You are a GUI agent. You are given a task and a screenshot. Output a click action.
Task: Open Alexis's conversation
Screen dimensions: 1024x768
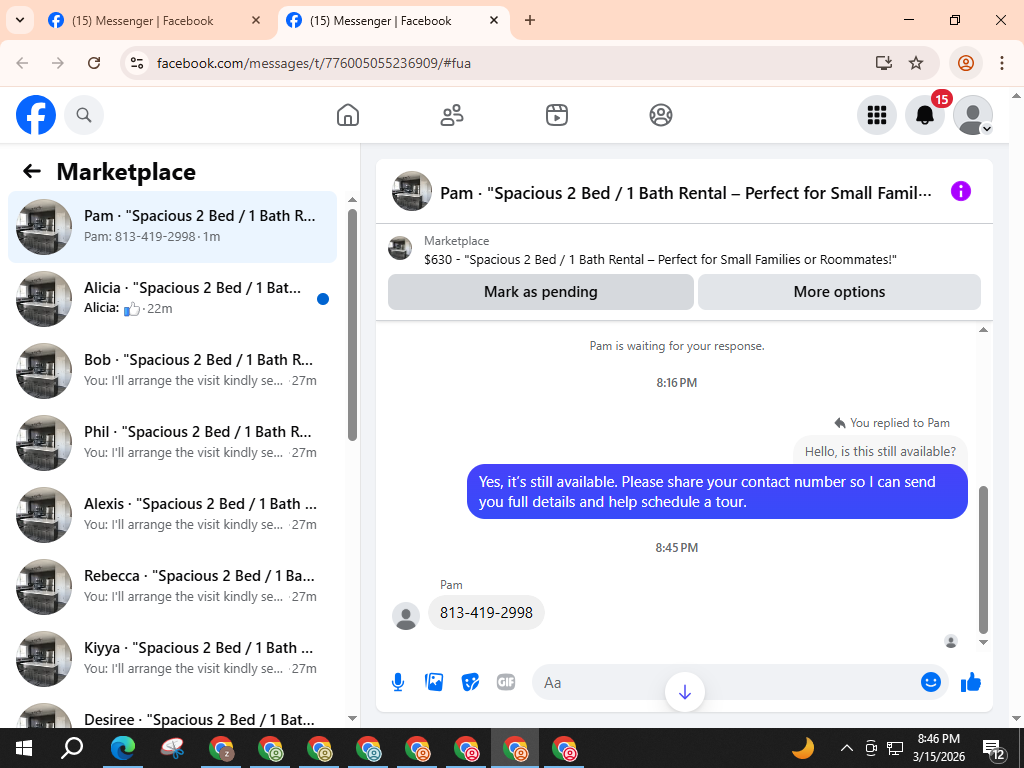pos(172,515)
